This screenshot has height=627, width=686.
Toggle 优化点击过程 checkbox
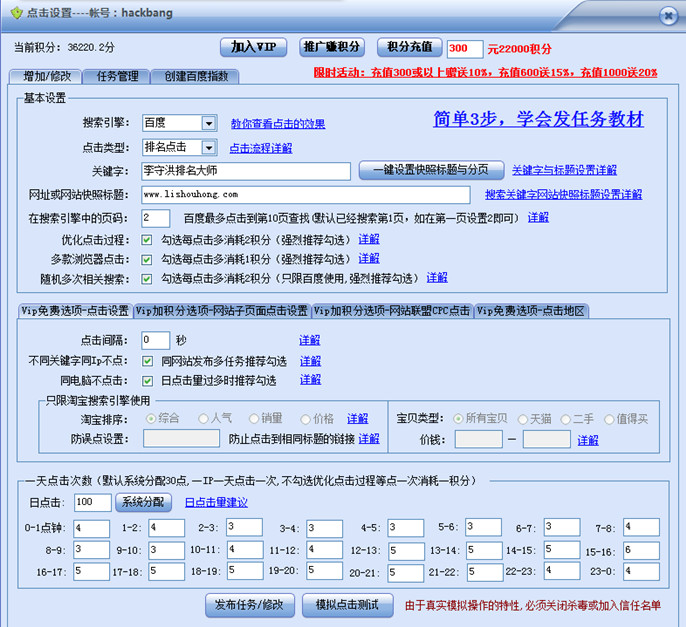[x=147, y=239]
